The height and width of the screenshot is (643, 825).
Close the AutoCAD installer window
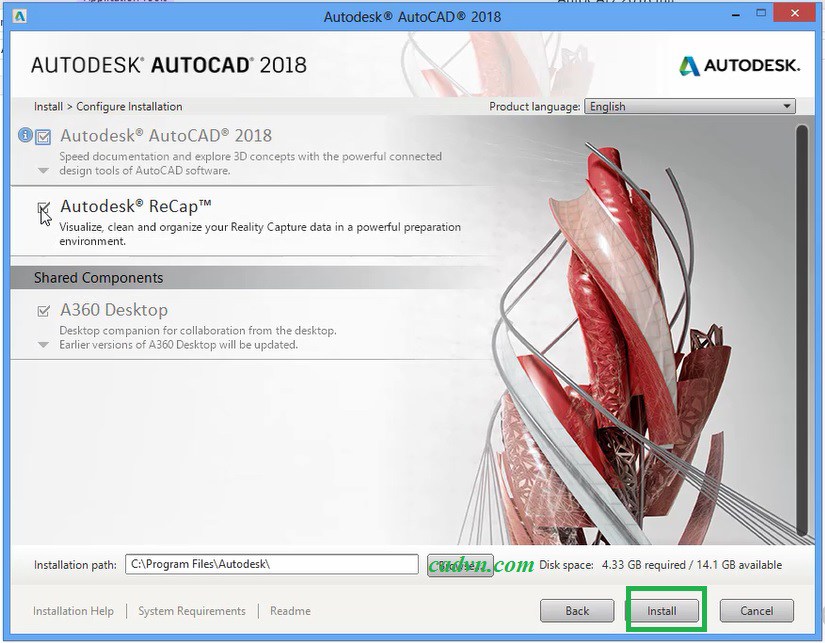click(794, 14)
